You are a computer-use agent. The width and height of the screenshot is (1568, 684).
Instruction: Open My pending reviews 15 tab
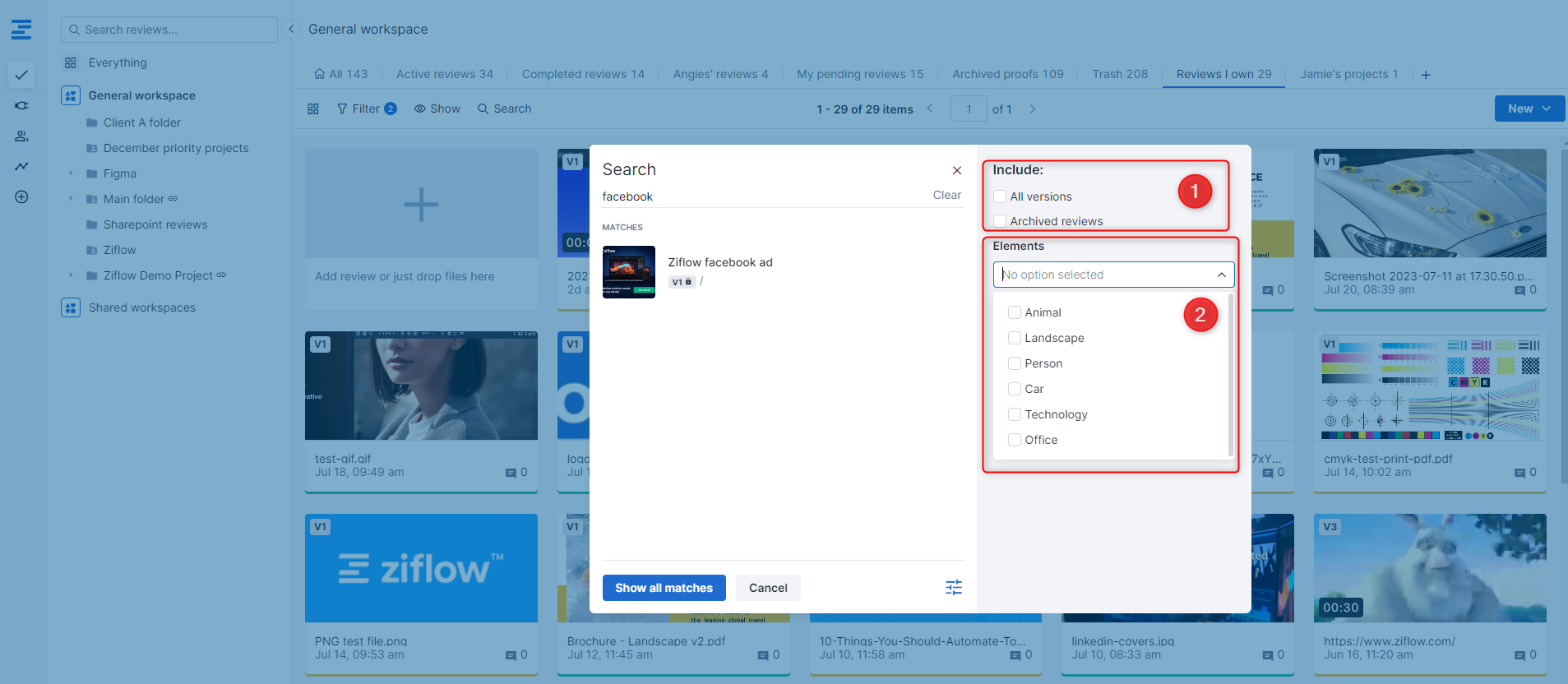(860, 74)
